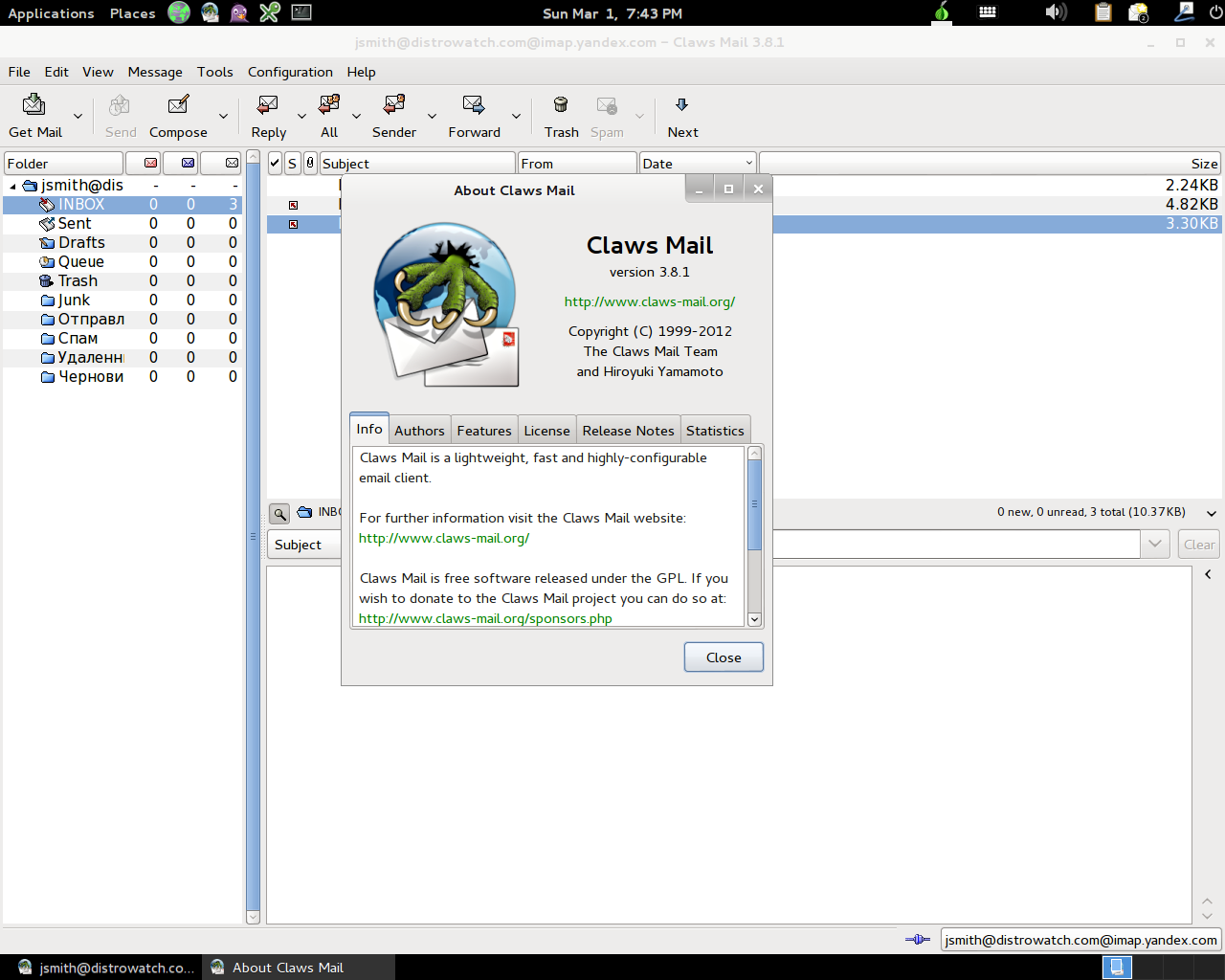Image resolution: width=1225 pixels, height=980 pixels.
Task: Switch to the Release Notes tab
Action: click(x=628, y=431)
